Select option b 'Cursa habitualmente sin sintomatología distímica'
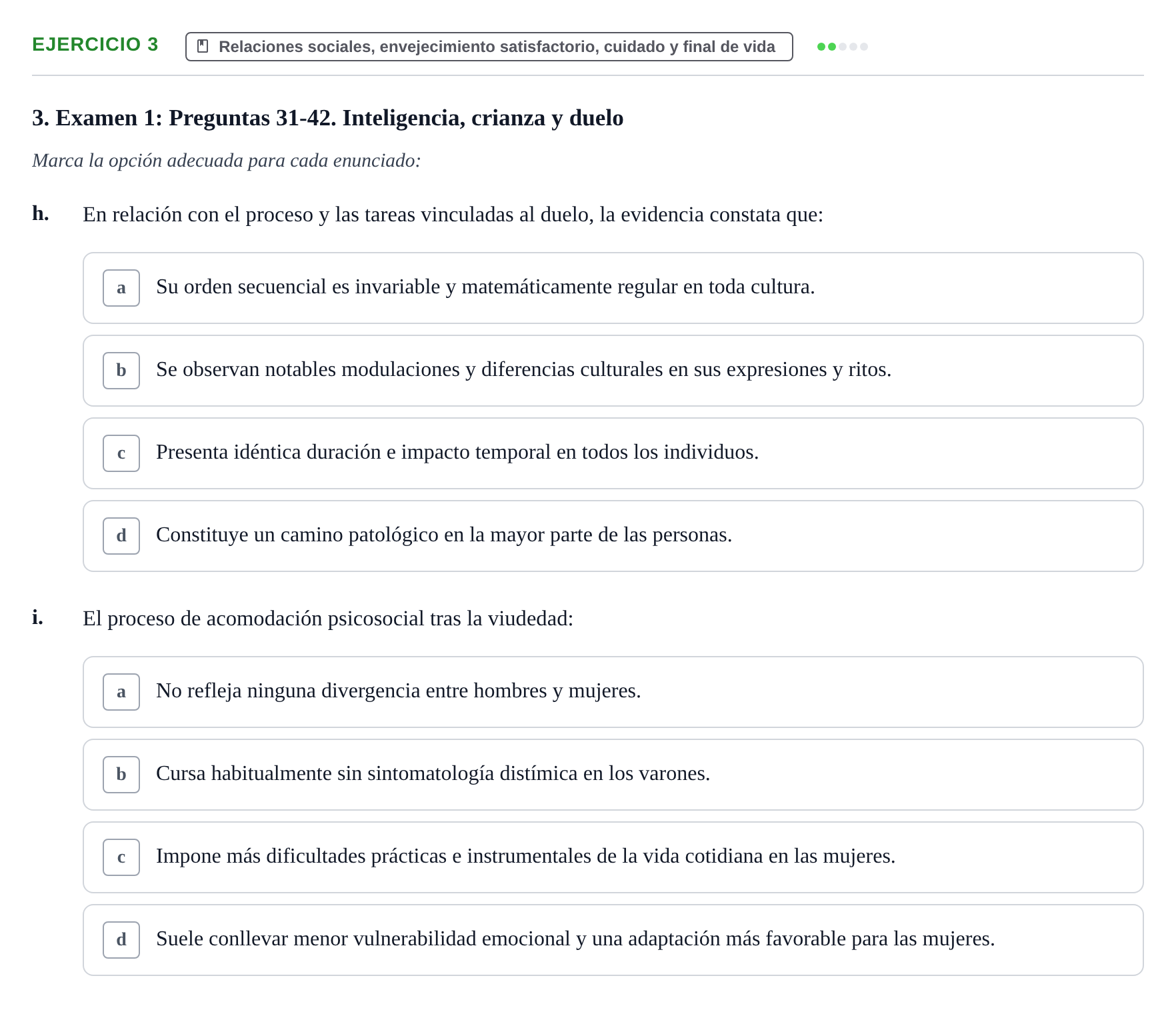 (x=613, y=775)
